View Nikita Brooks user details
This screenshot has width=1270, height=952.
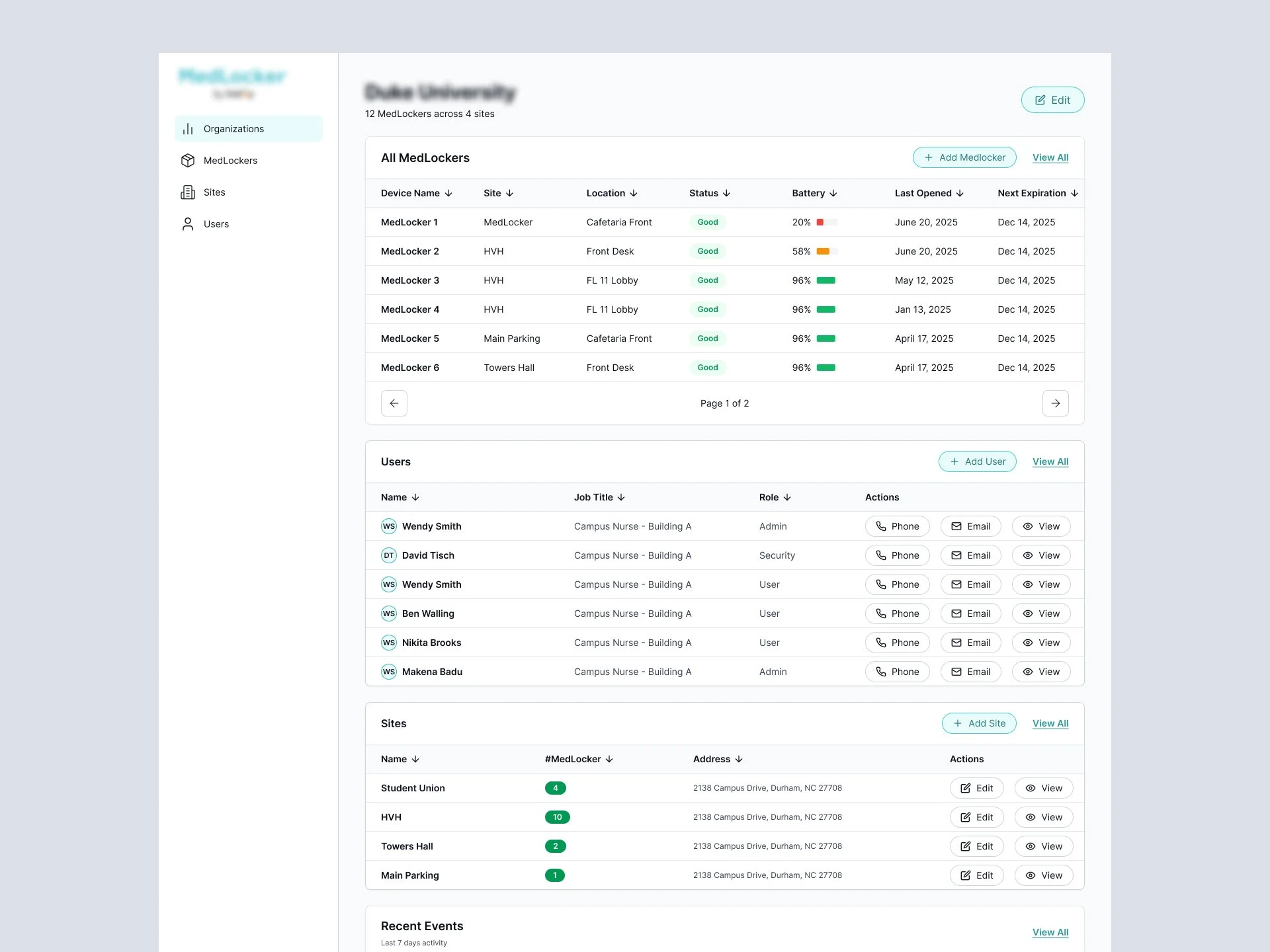(x=1040, y=643)
